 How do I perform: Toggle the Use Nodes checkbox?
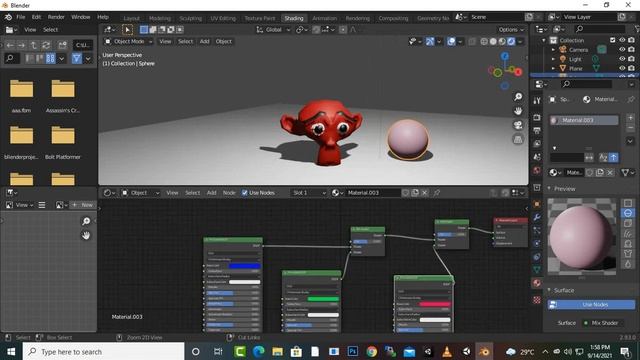point(244,193)
